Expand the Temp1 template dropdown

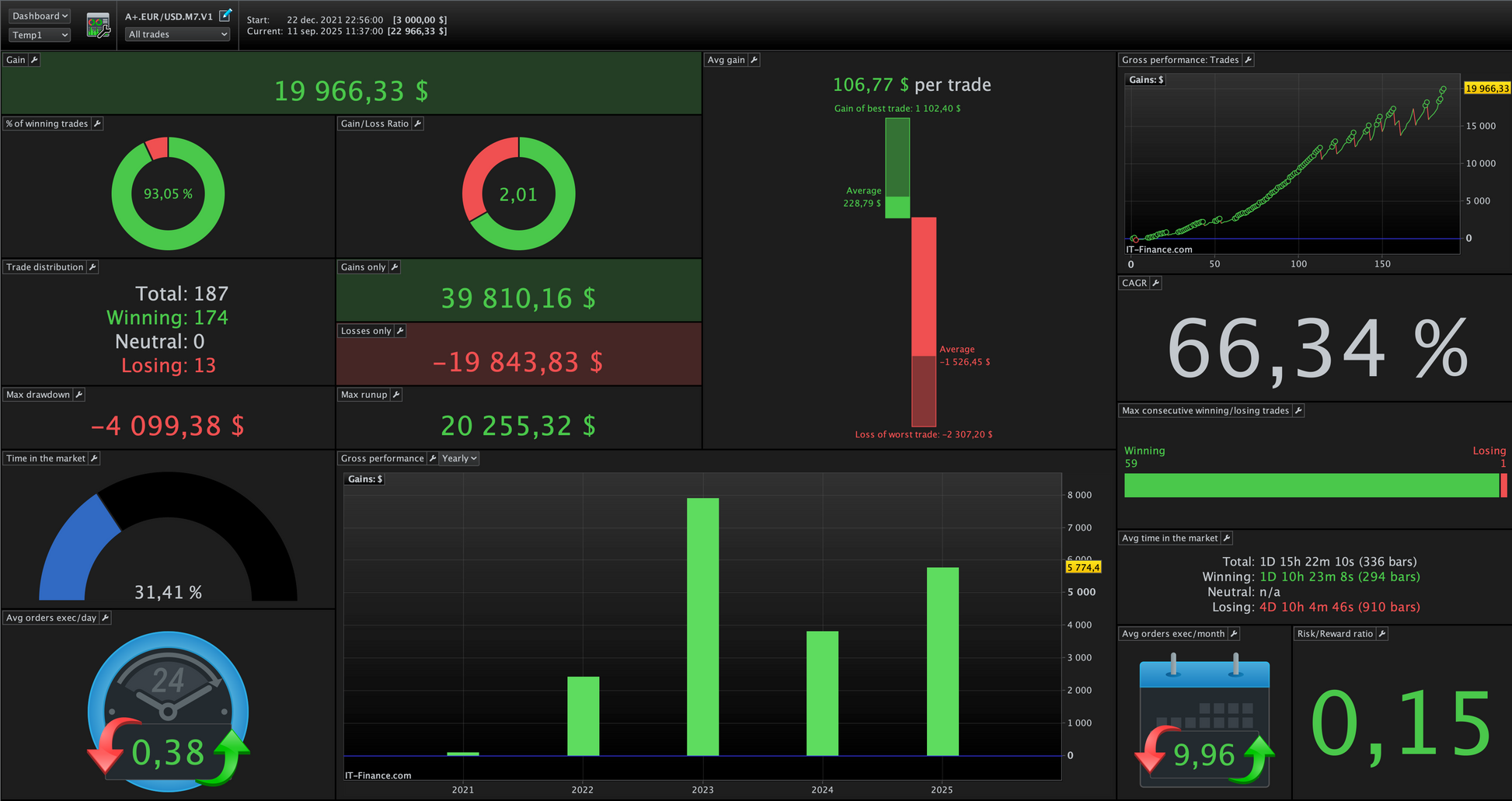click(x=40, y=35)
